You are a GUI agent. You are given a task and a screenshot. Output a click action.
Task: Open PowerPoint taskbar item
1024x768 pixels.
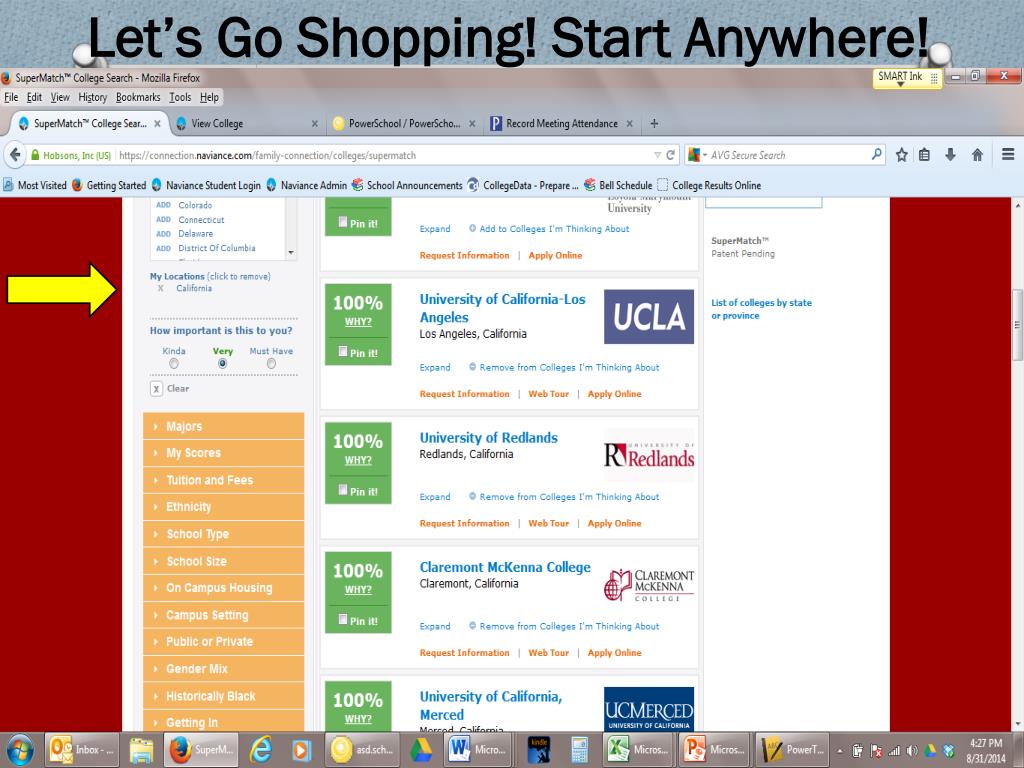pos(714,750)
